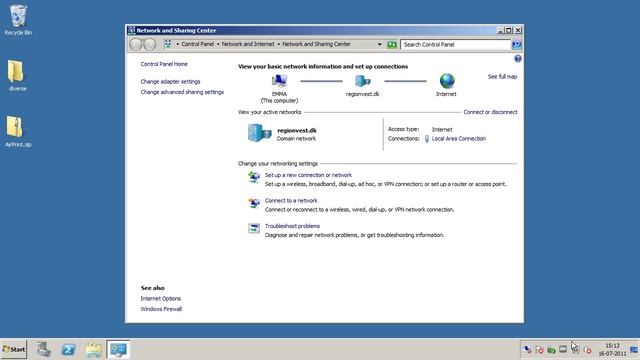Expand the arrow before Control Panel breadcrumb
640x360 pixels.
[x=178, y=44]
